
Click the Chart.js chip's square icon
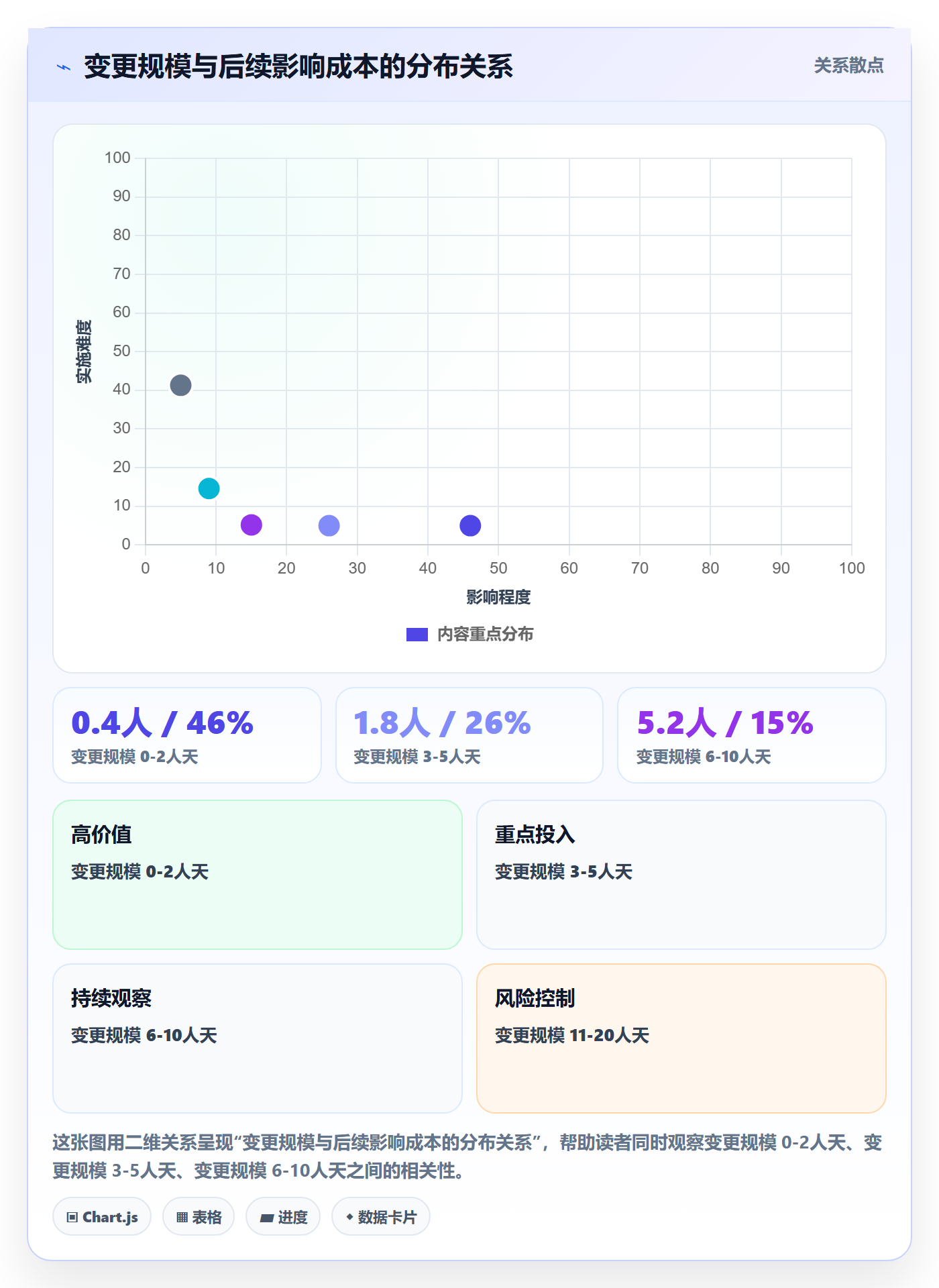tap(72, 1218)
